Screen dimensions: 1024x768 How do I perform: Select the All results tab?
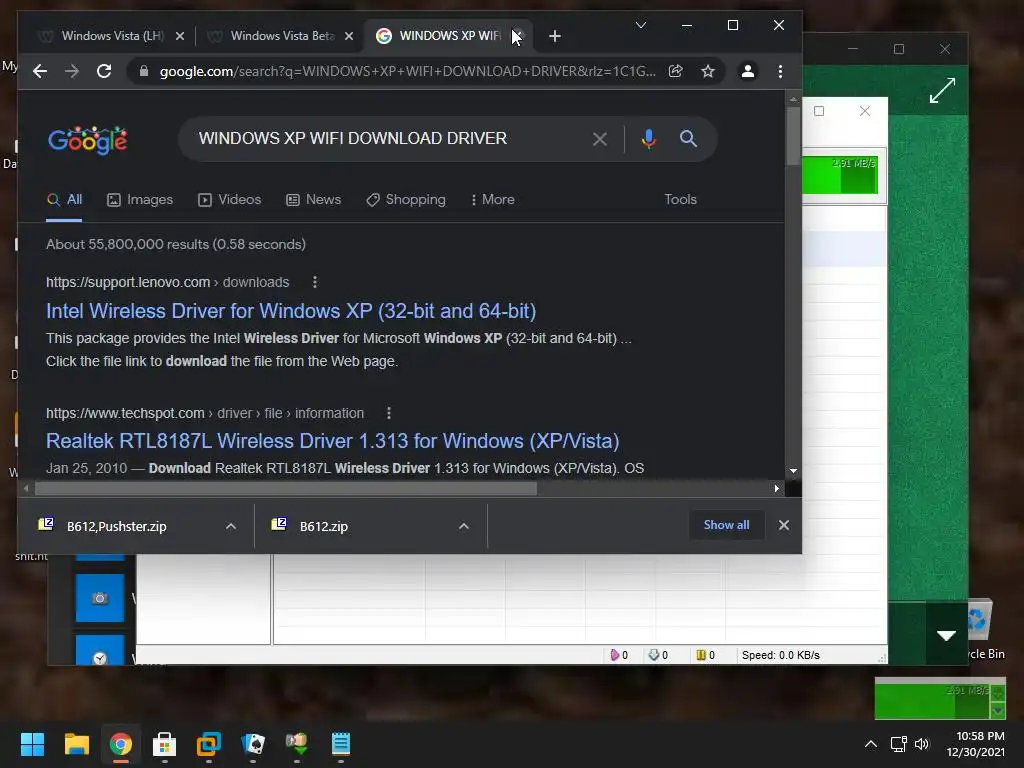point(64,199)
